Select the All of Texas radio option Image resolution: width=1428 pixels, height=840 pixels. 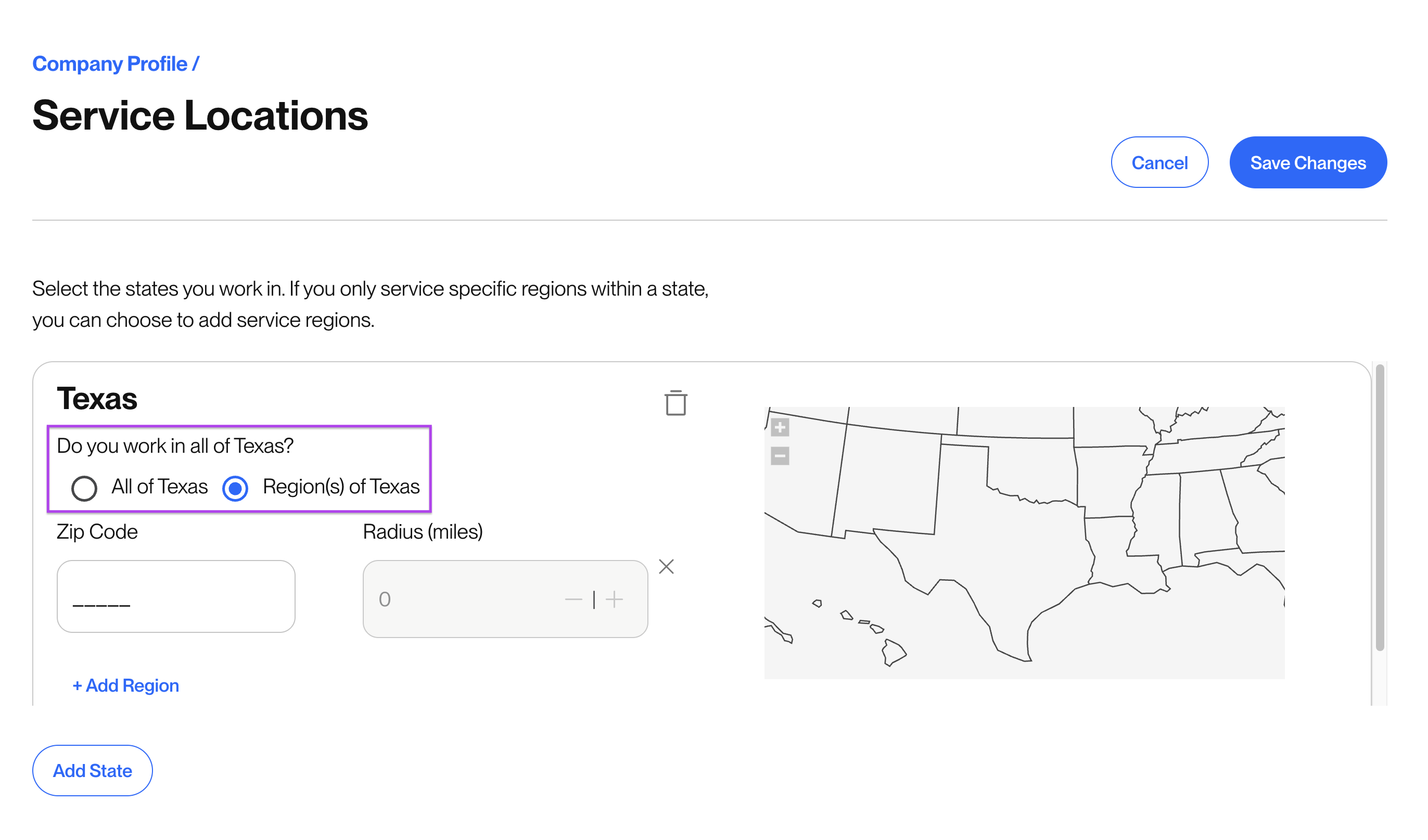tap(84, 488)
